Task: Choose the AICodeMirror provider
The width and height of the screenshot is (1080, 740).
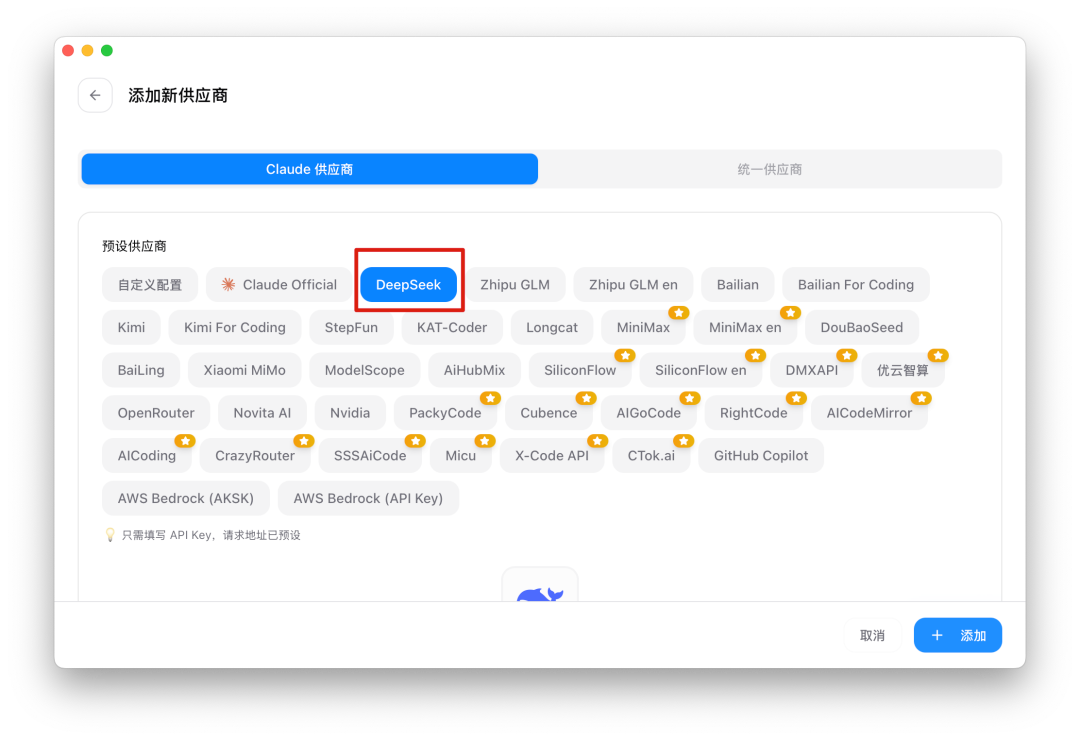Action: tap(869, 413)
